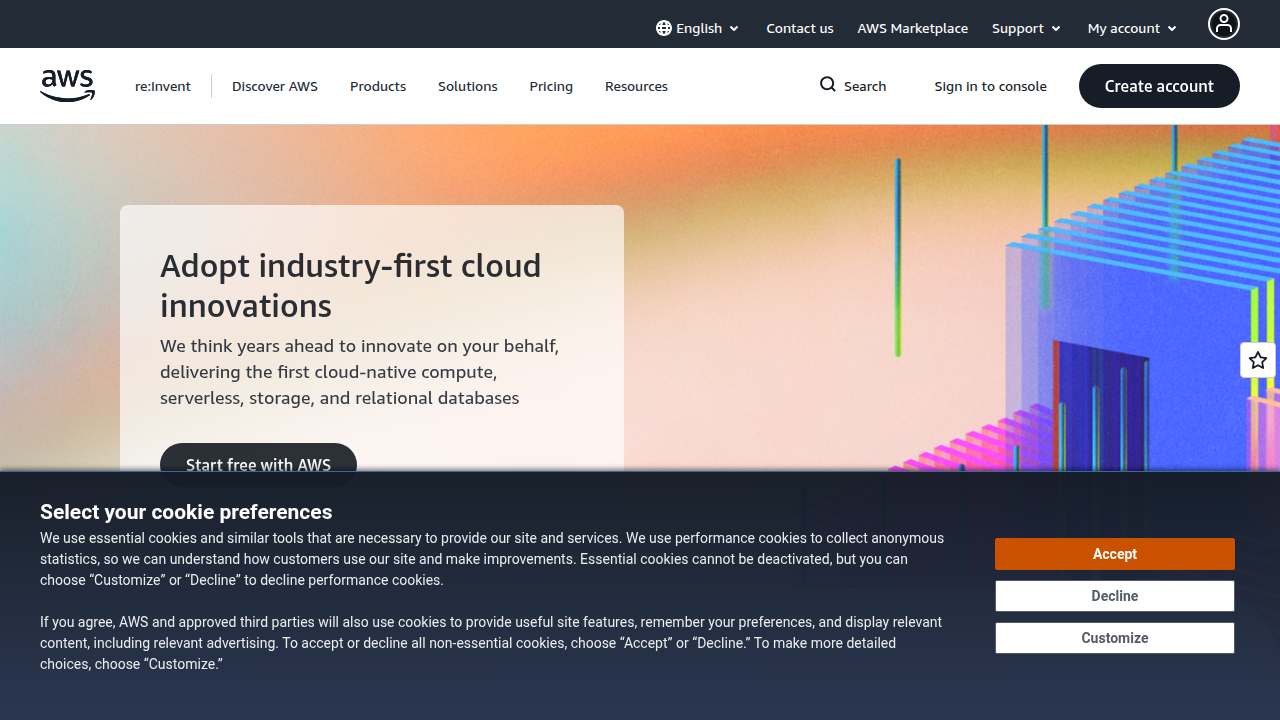Click the globe language icon
1280x720 pixels.
[x=664, y=28]
